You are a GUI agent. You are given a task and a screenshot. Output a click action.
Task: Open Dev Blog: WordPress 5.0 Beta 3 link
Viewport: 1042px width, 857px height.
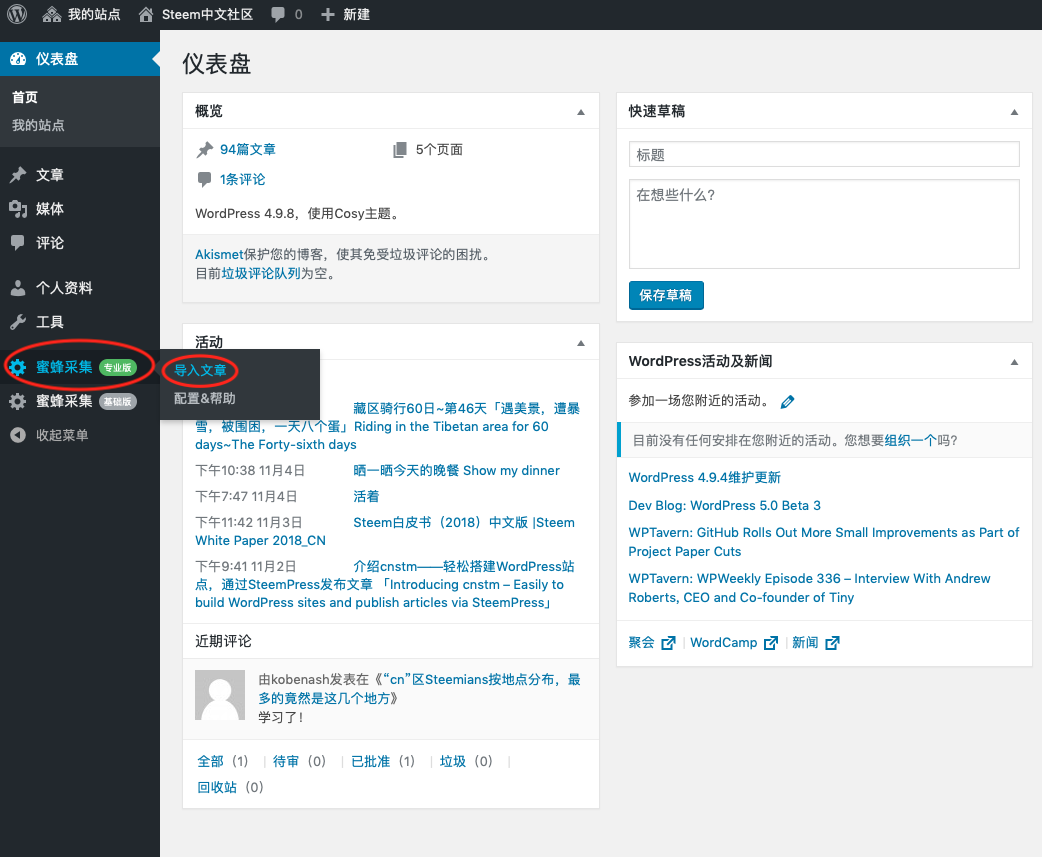tap(724, 506)
